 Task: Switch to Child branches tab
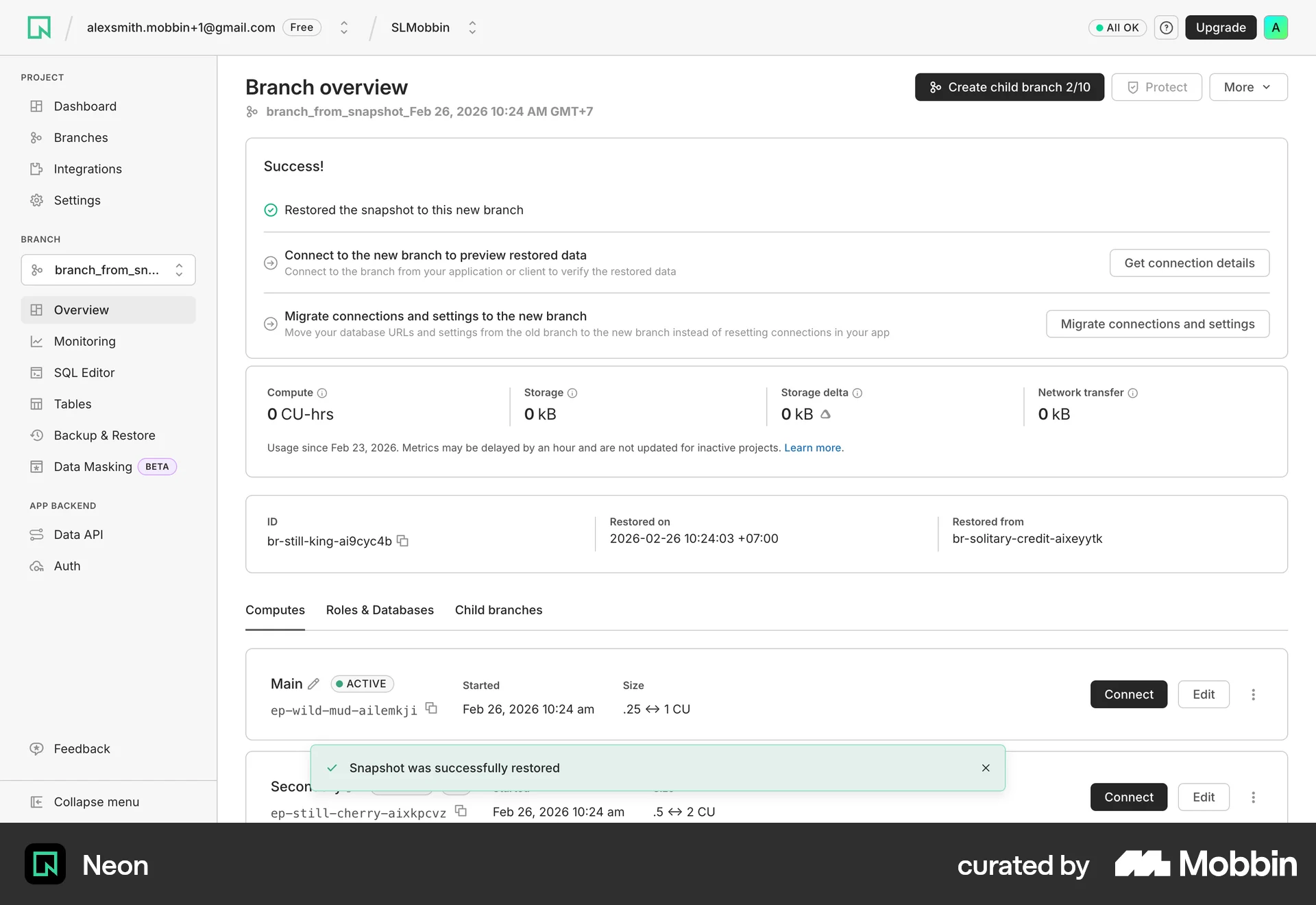pos(498,610)
